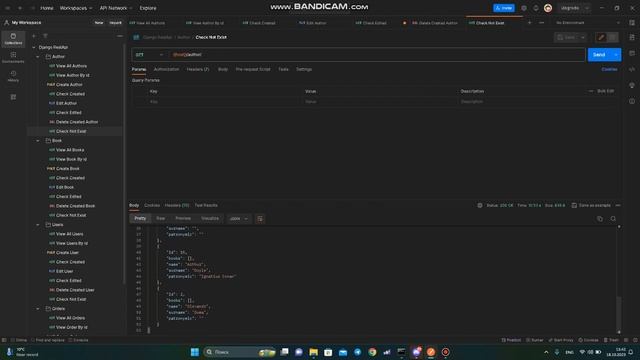Click the filter icon in the collections sidebar

(x=45, y=36)
